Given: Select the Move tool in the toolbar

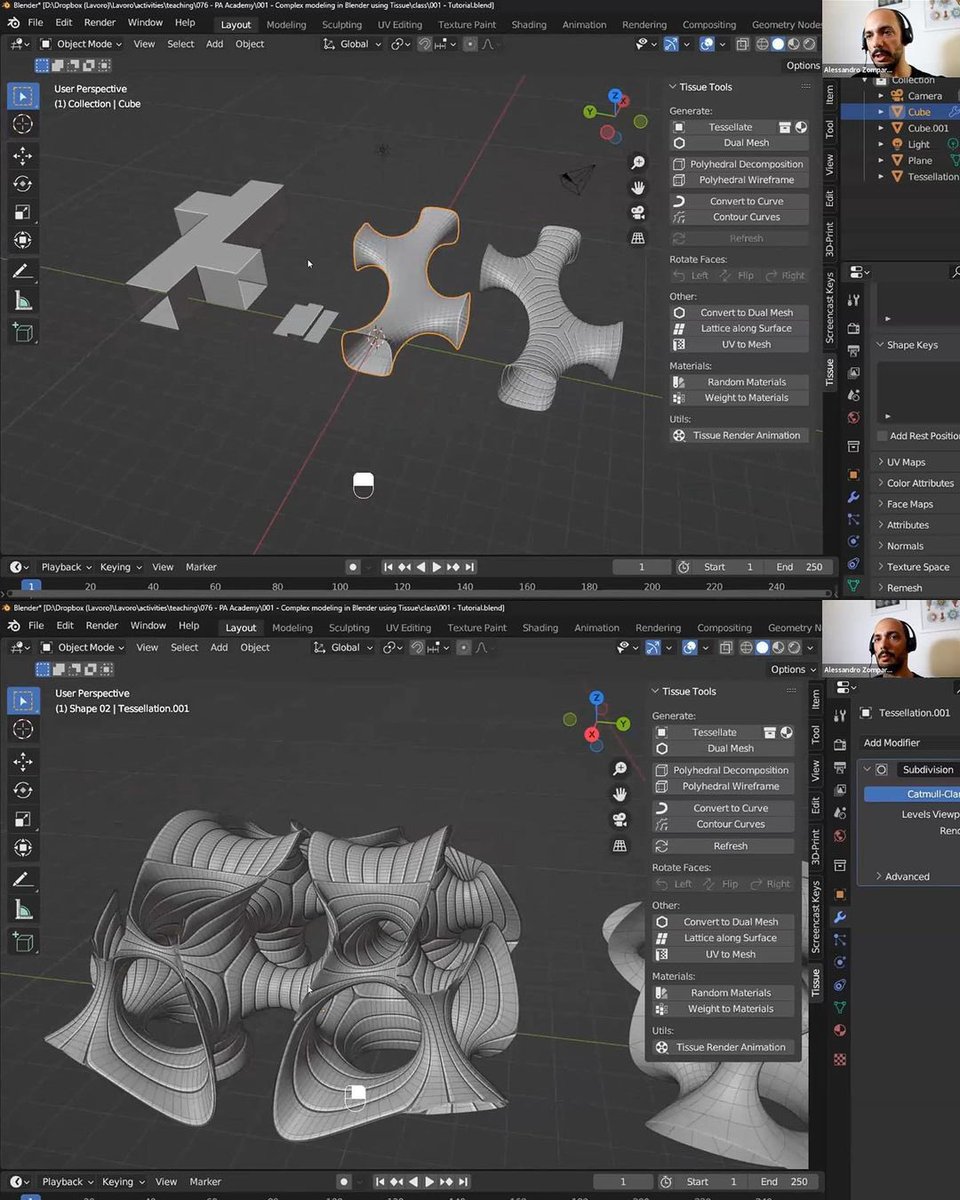Looking at the screenshot, I should coord(23,154).
